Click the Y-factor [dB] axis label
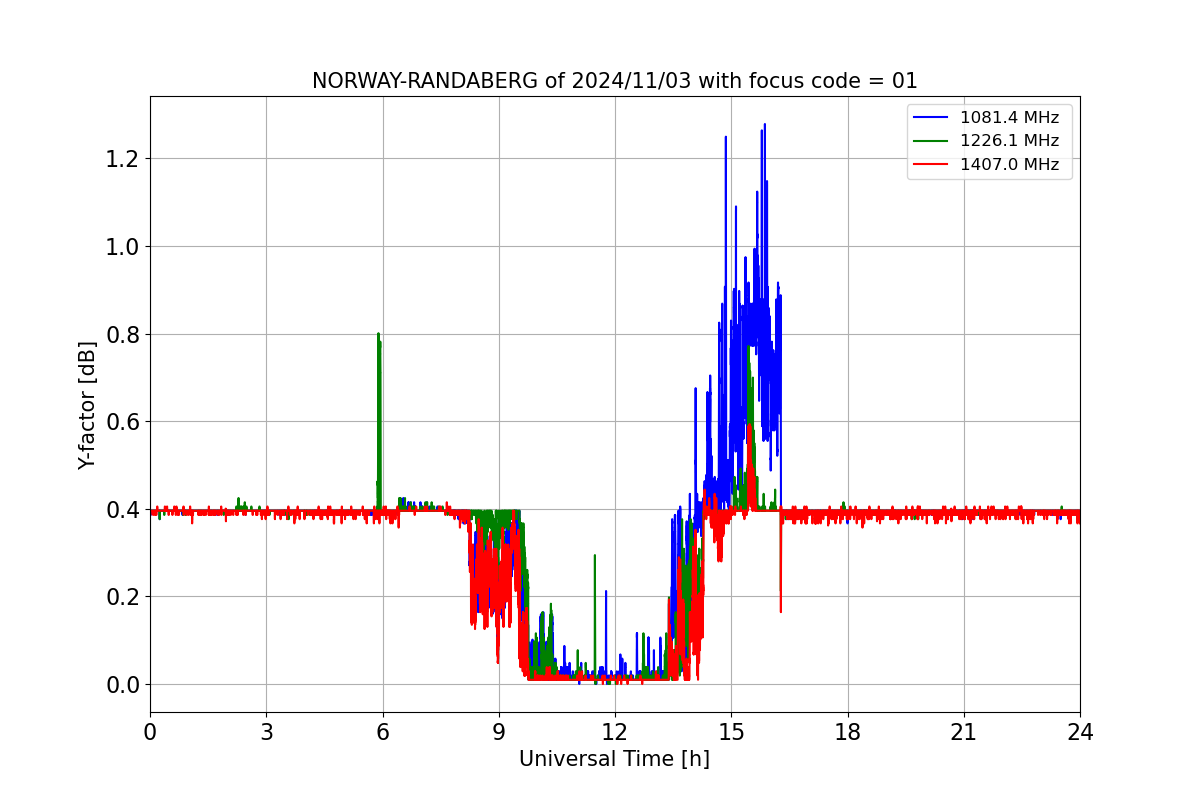 88,405
